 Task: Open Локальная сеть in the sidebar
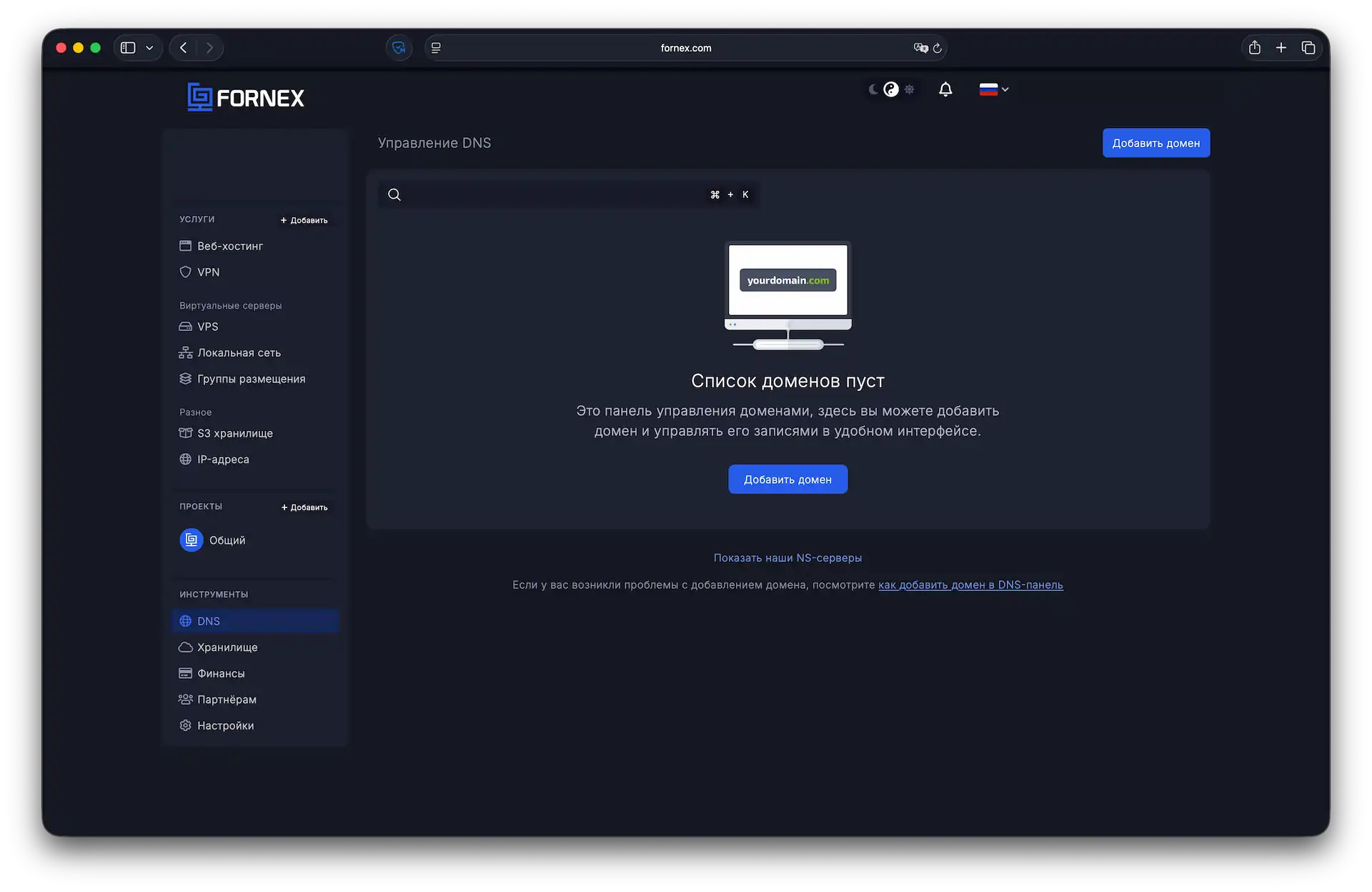[x=238, y=352]
